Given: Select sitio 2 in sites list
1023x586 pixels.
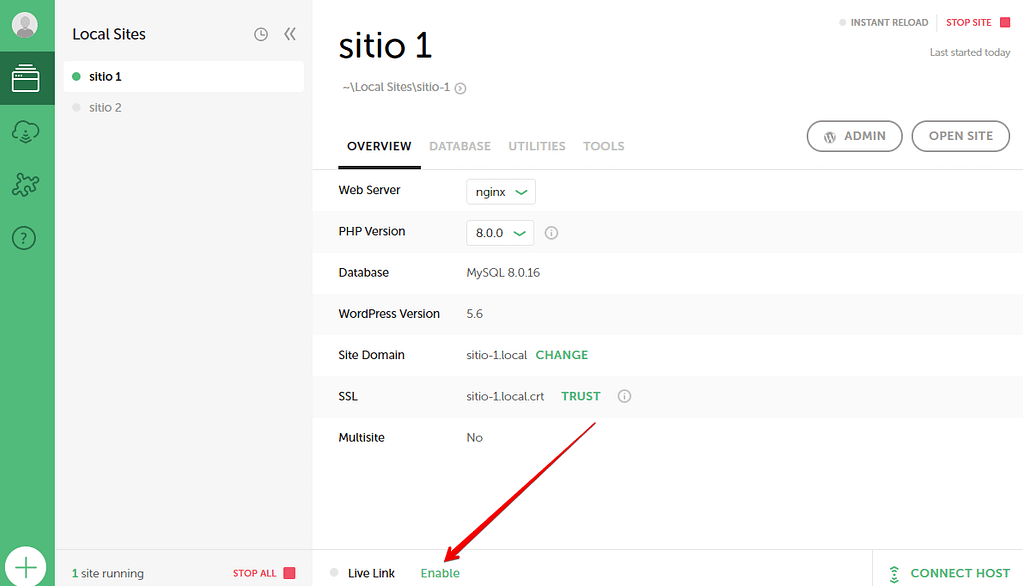Looking at the screenshot, I should point(183,108).
